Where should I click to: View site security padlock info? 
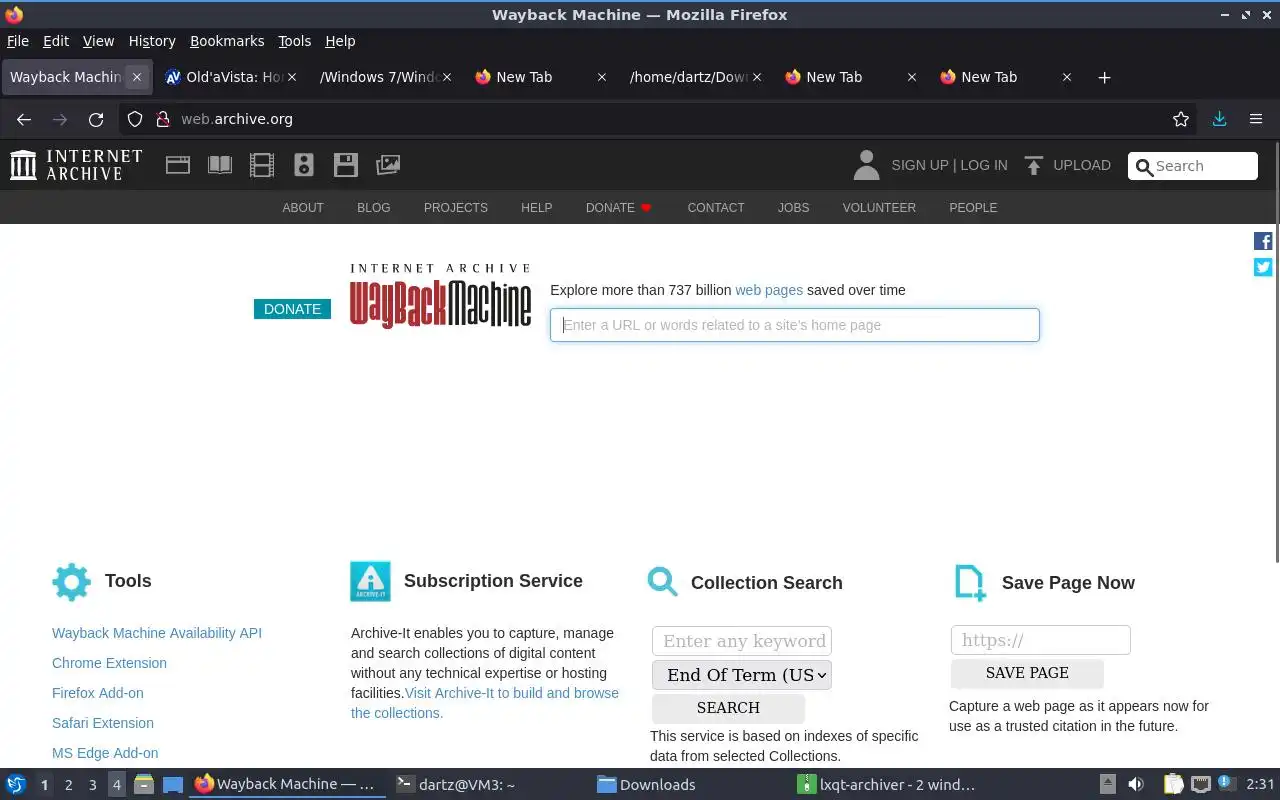pos(163,119)
